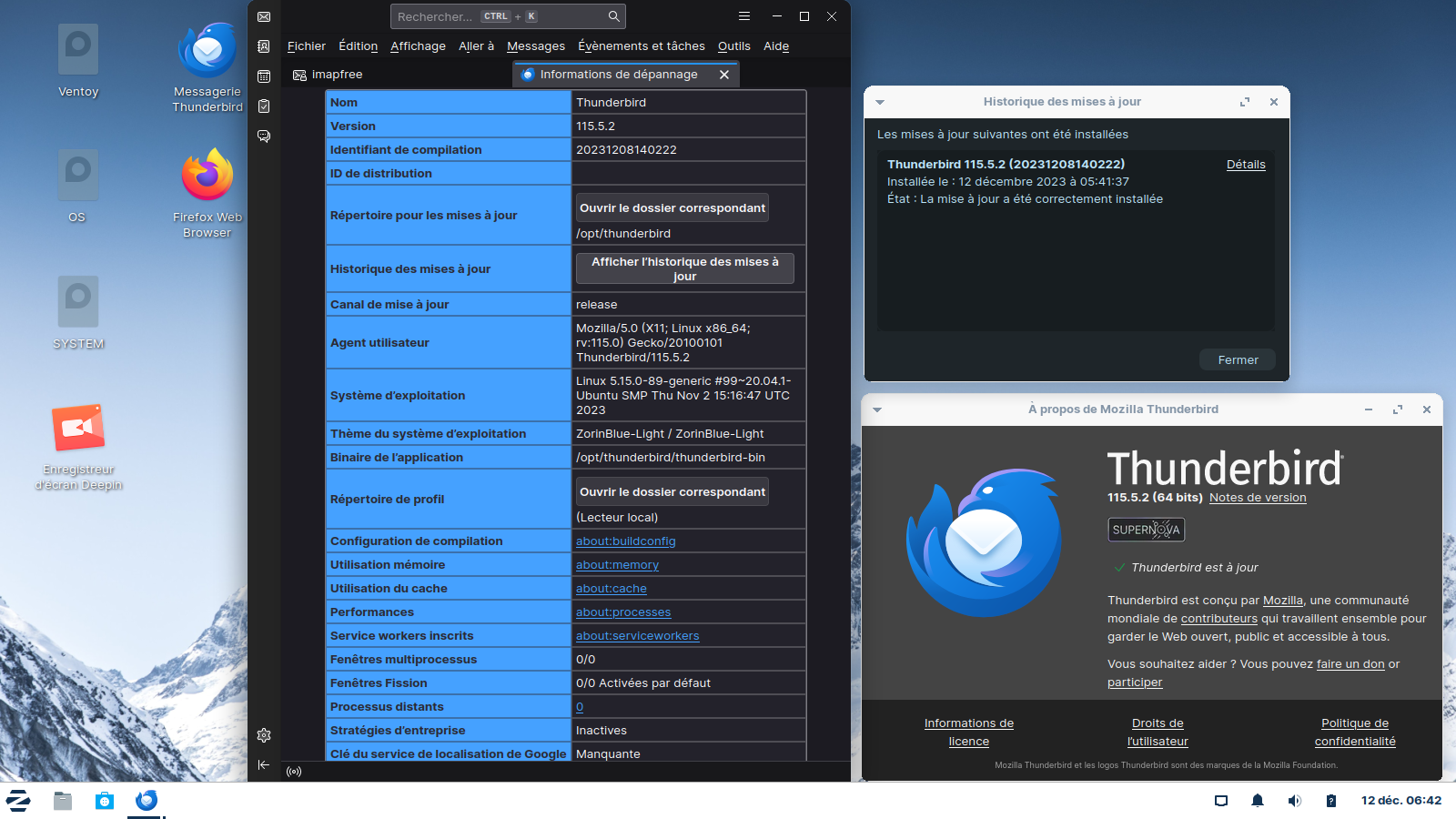Open the Messages menu
Screen dimensions: 1456x819
(536, 46)
